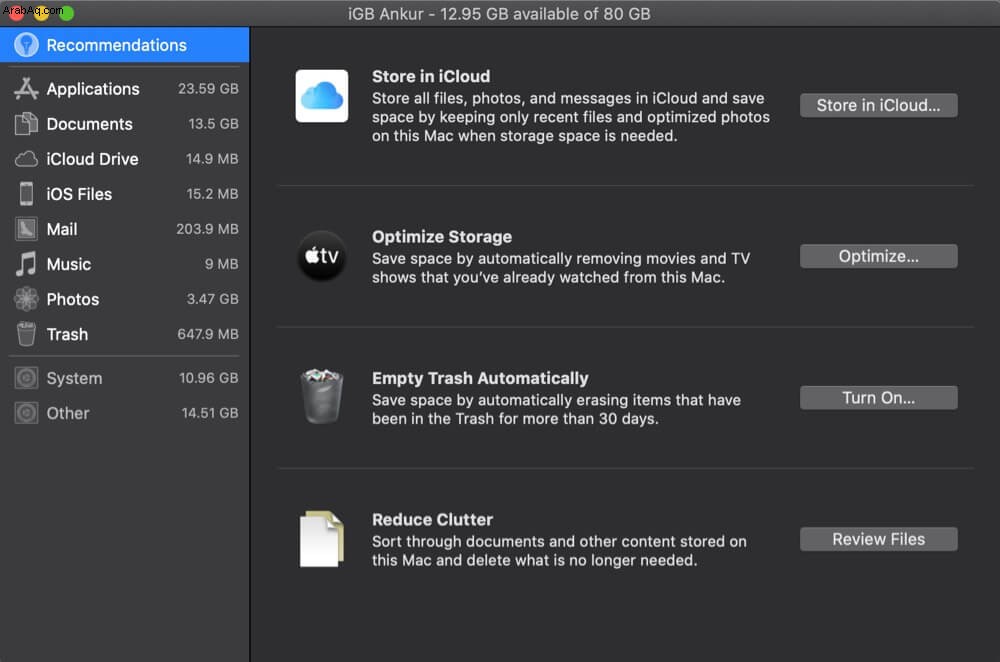Viewport: 1000px width, 662px height.
Task: Click the green zoom window button
Action: [x=66, y=13]
